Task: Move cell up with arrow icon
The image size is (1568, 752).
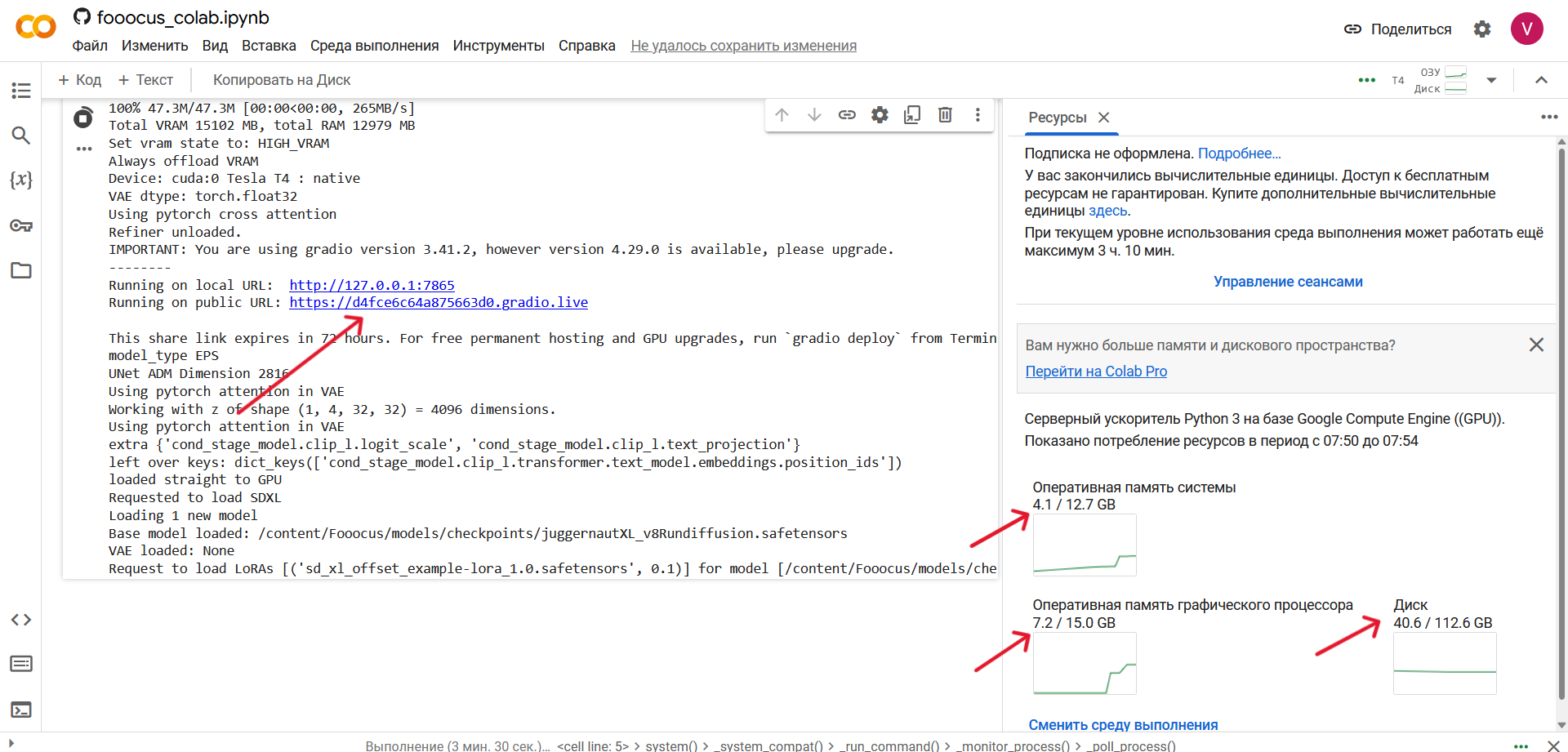Action: click(x=782, y=115)
